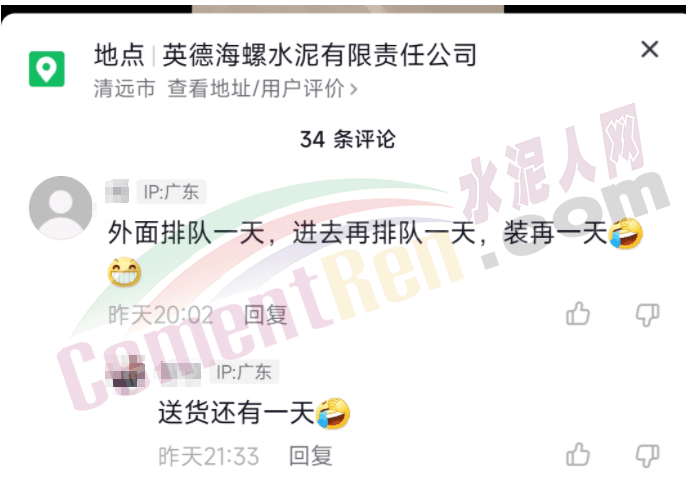Reply to the 昨天21:33 comment

(x=311, y=456)
